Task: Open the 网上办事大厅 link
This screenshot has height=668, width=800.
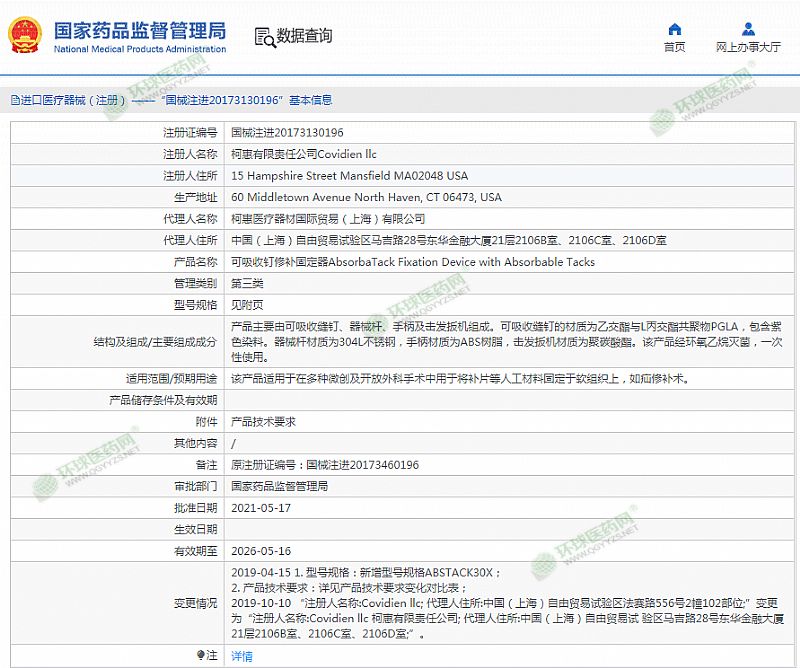Action: 748,47
